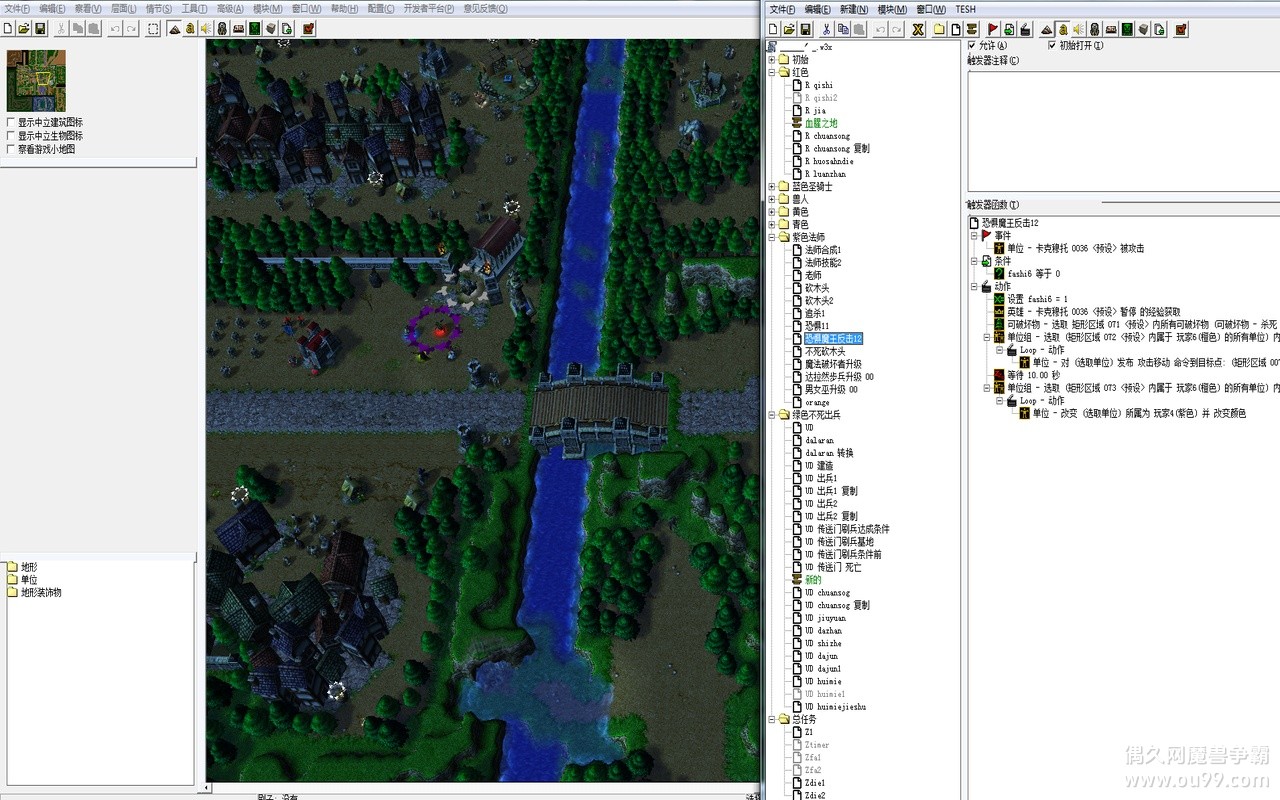
Task: Open Terrain Editor from main toolbar
Action: click(x=174, y=29)
